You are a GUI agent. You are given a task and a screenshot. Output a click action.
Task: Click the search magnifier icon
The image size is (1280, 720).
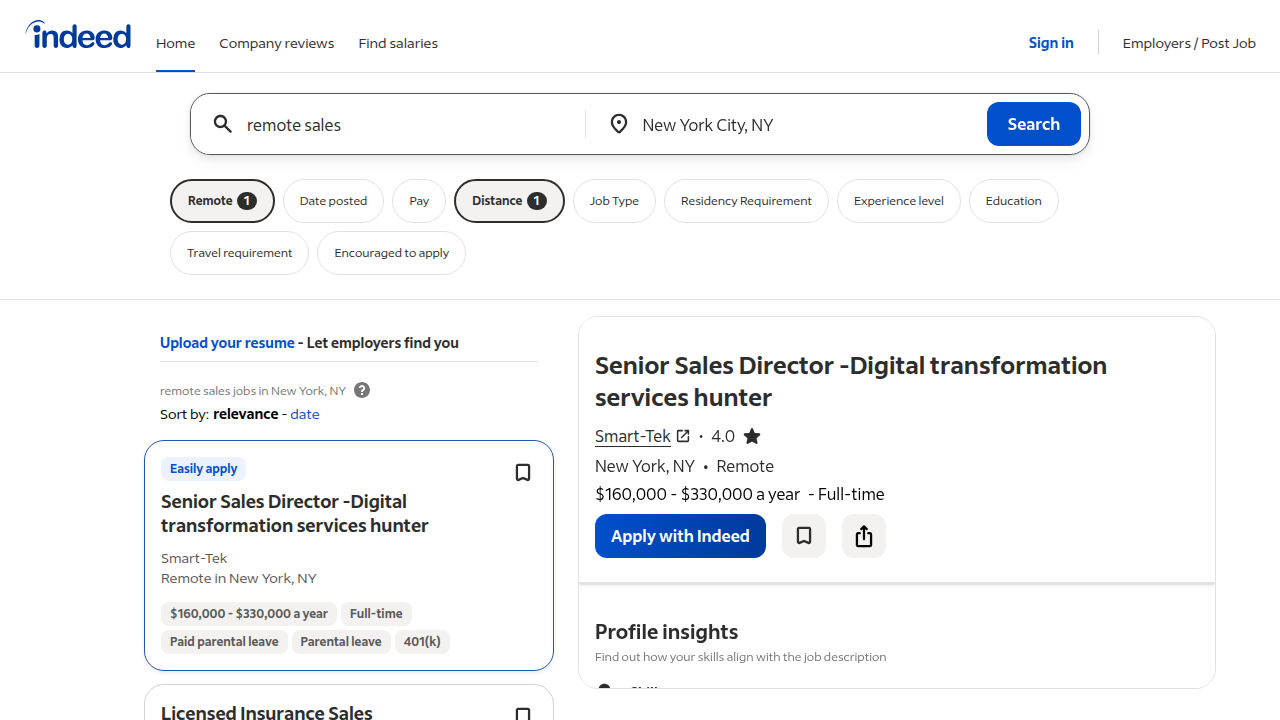[x=223, y=124]
